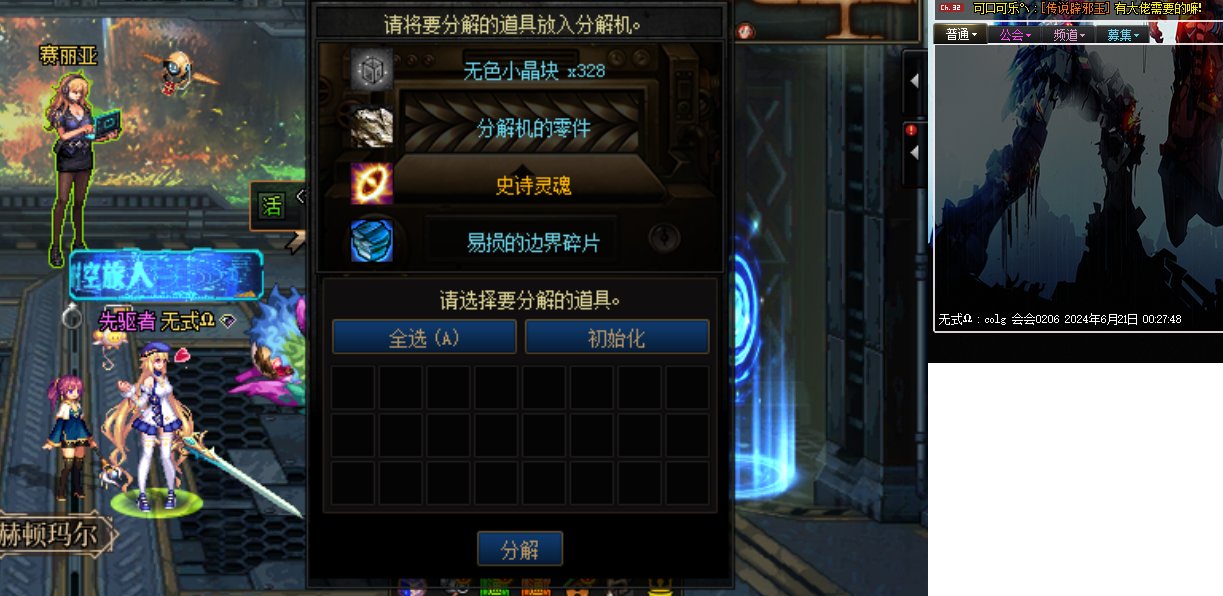Image resolution: width=1223 pixels, height=596 pixels.
Task: Click the glowing epic soul icon
Action: point(371,184)
